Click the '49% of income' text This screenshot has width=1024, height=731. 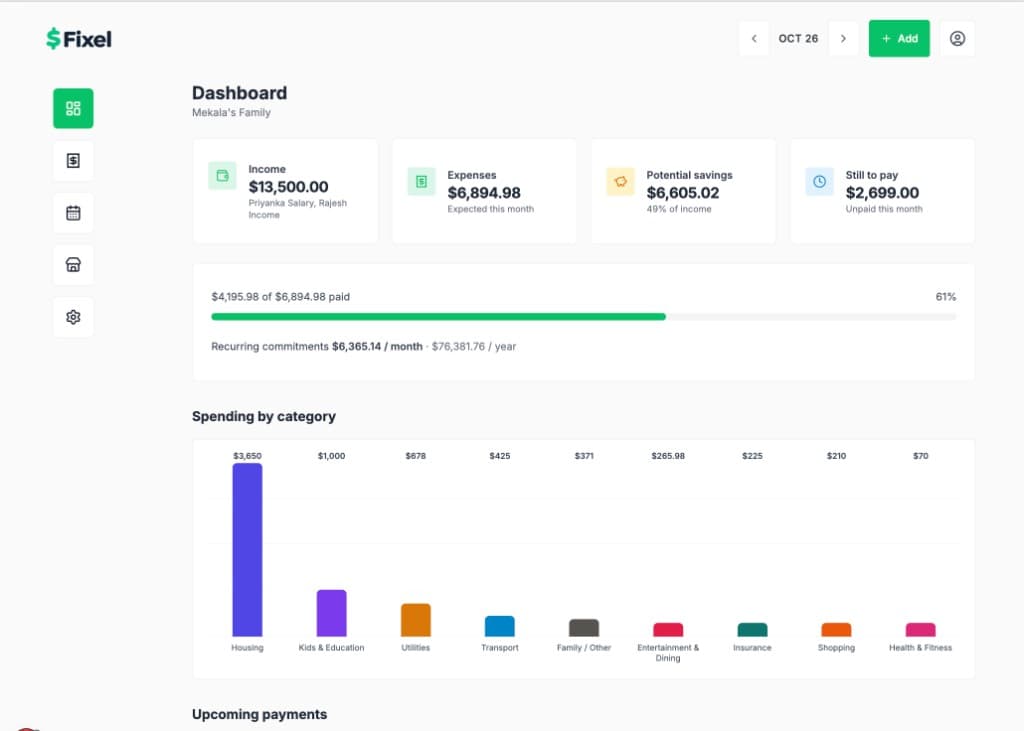tap(679, 209)
